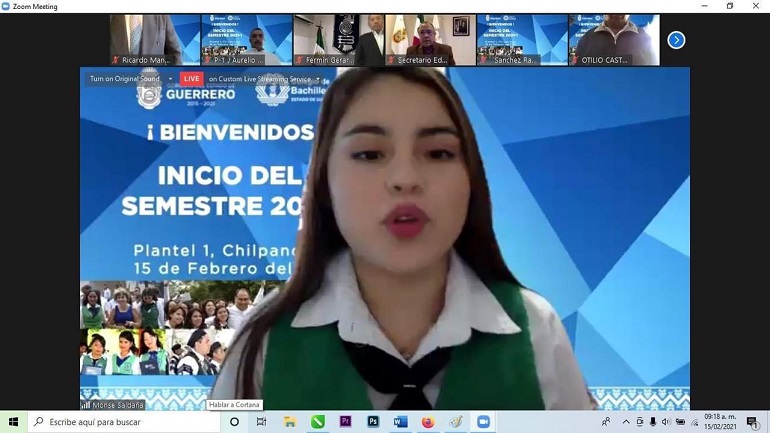Click the Zoom Meeting title bar app icon
This screenshot has width=770, height=433.
[5, 6]
